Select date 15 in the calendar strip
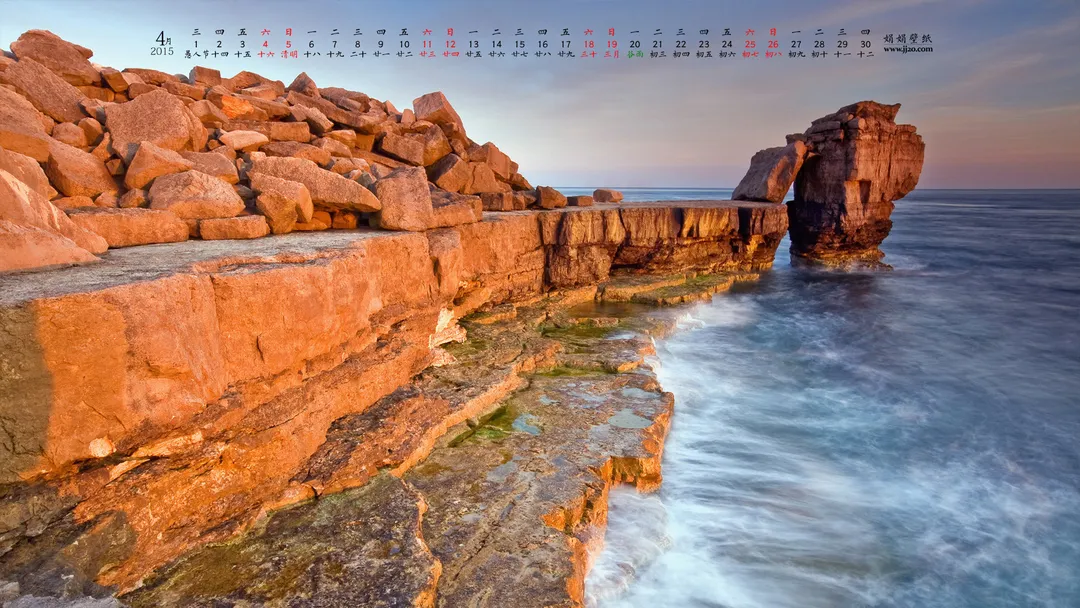 519,44
